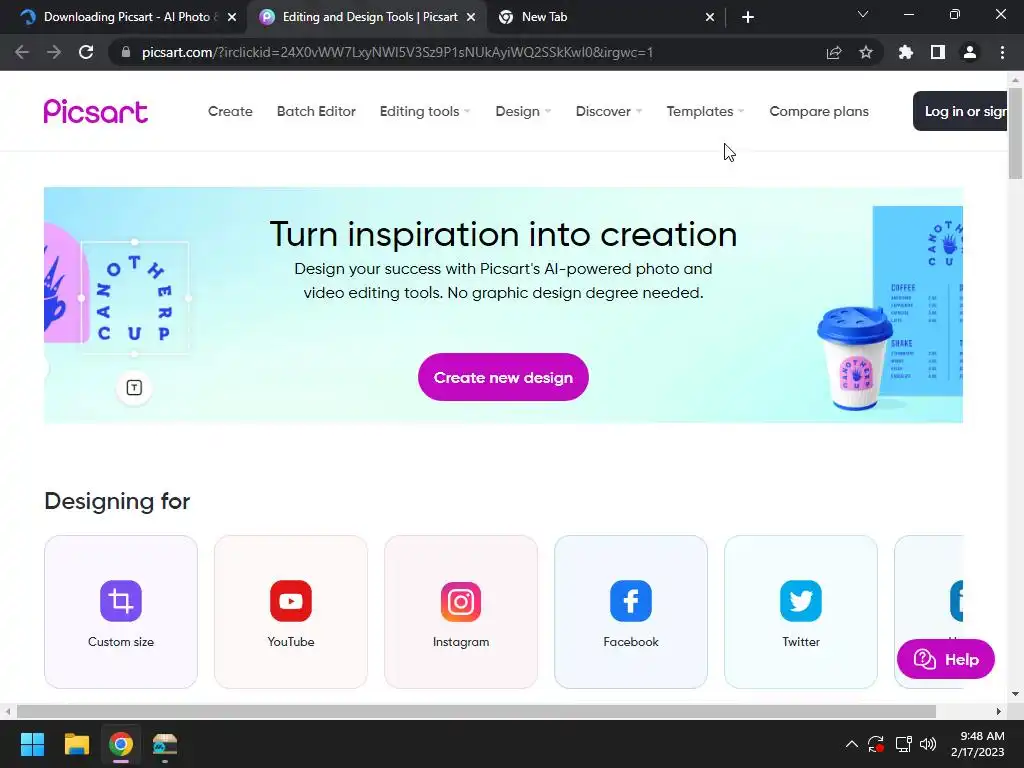Viewport: 1024px width, 768px height.
Task: Click the coffee cup banner image
Action: pyautogui.click(x=854, y=358)
